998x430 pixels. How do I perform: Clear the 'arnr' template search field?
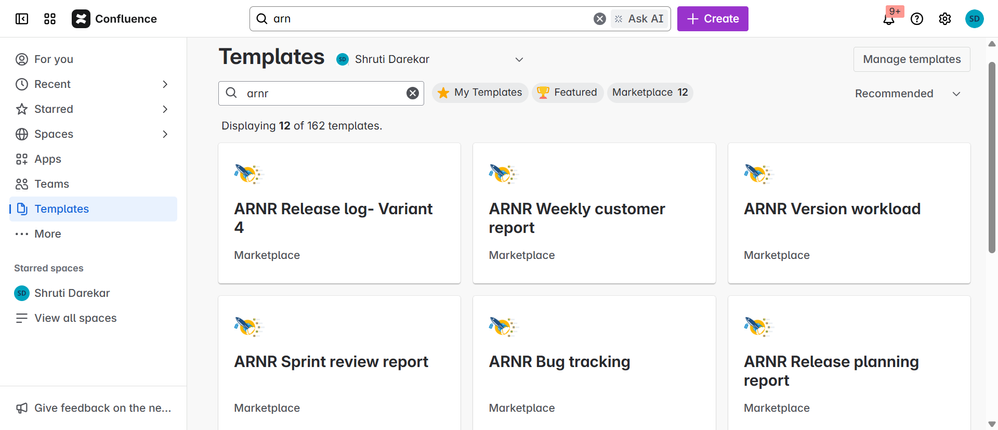tap(412, 93)
